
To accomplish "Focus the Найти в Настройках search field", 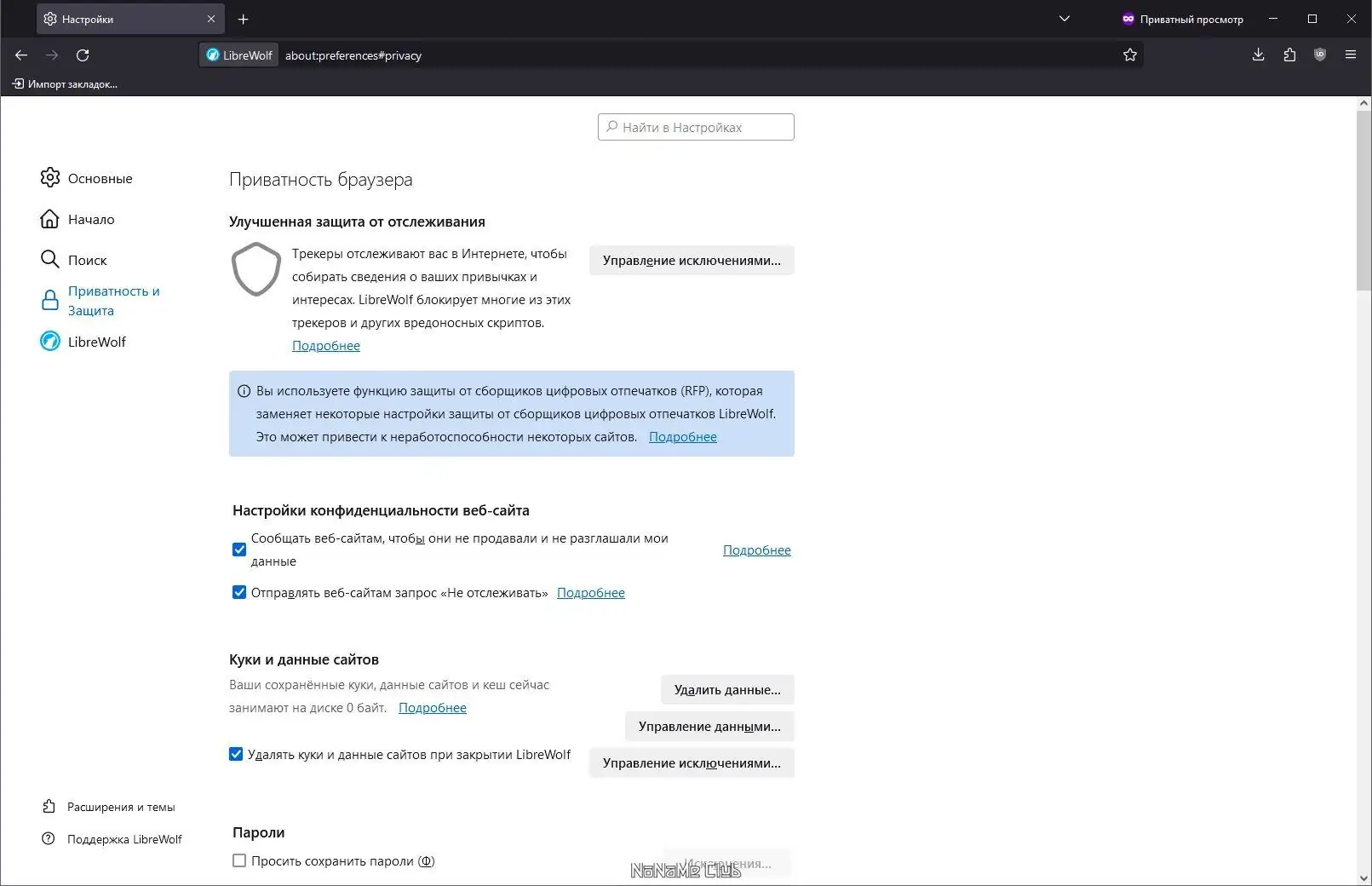I will pyautogui.click(x=696, y=127).
